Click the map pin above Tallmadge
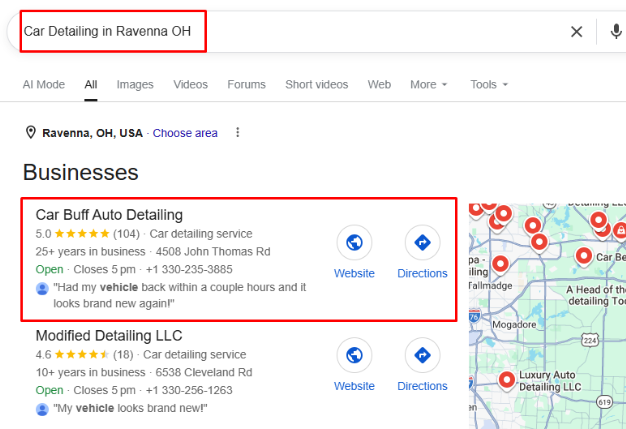This screenshot has width=626, height=429. tap(500, 264)
